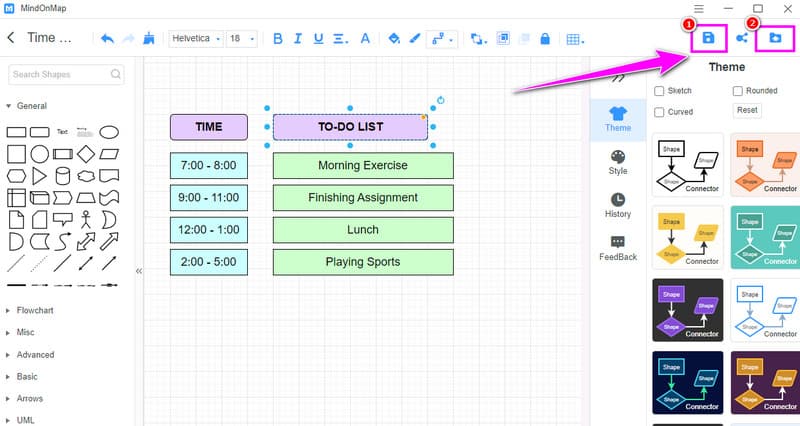
Task: Click the Export folder icon
Action: (x=775, y=38)
